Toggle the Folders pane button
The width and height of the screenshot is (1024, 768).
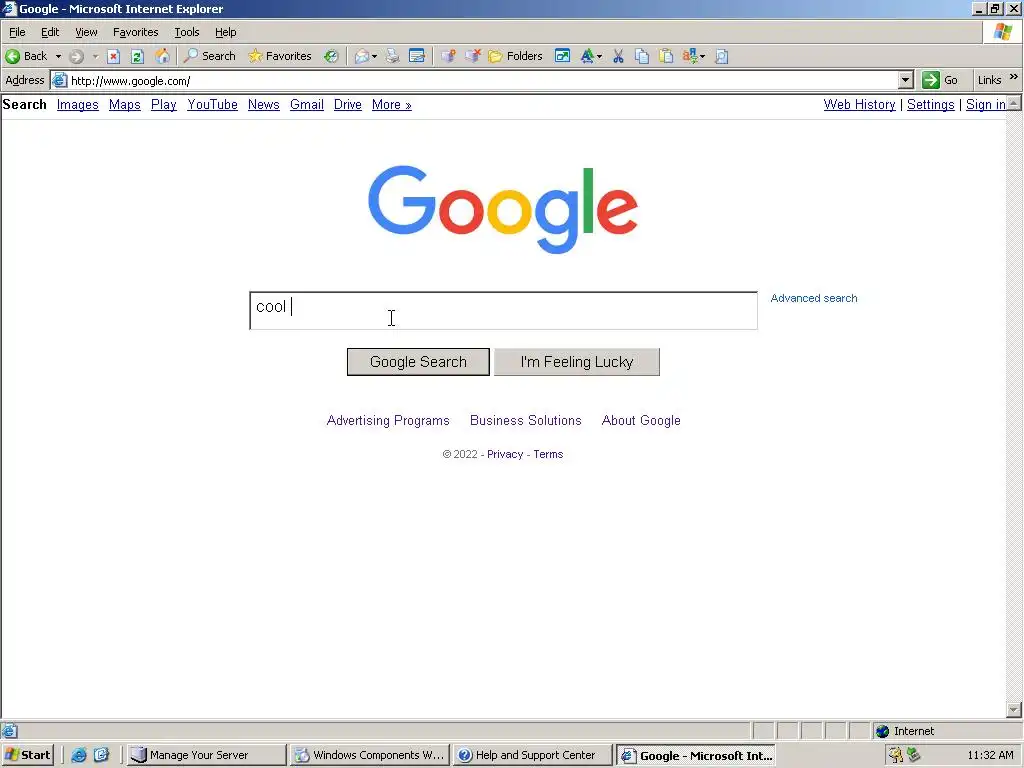click(x=515, y=56)
